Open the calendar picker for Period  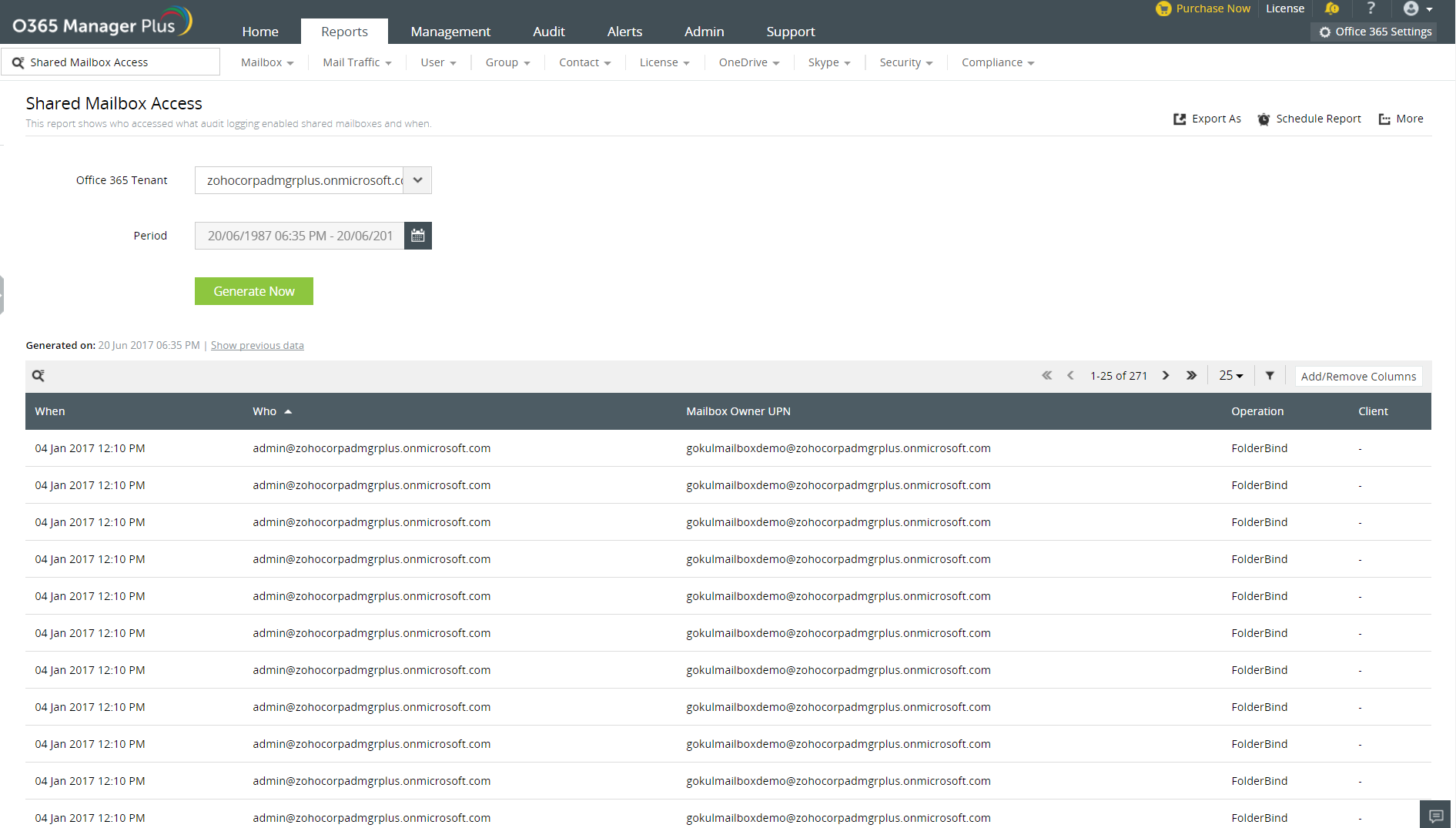417,236
